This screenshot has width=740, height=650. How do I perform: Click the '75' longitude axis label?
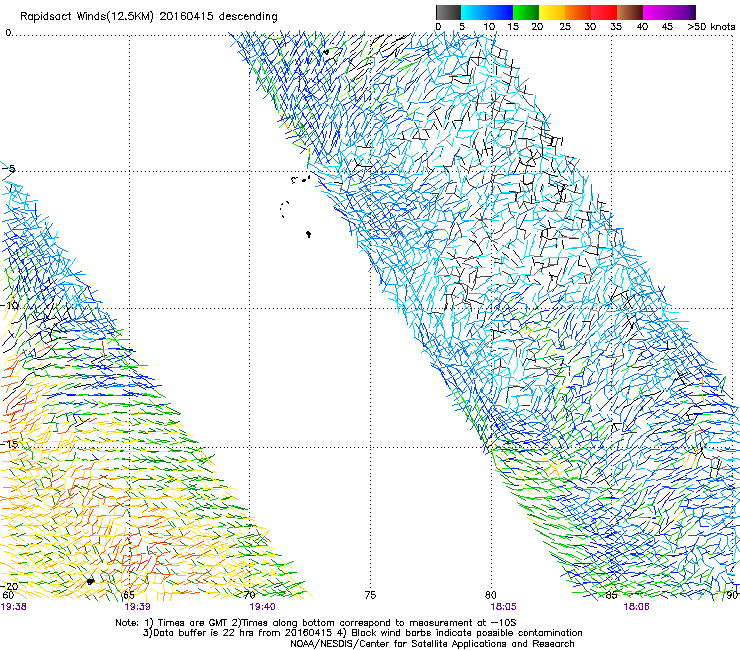tap(370, 595)
